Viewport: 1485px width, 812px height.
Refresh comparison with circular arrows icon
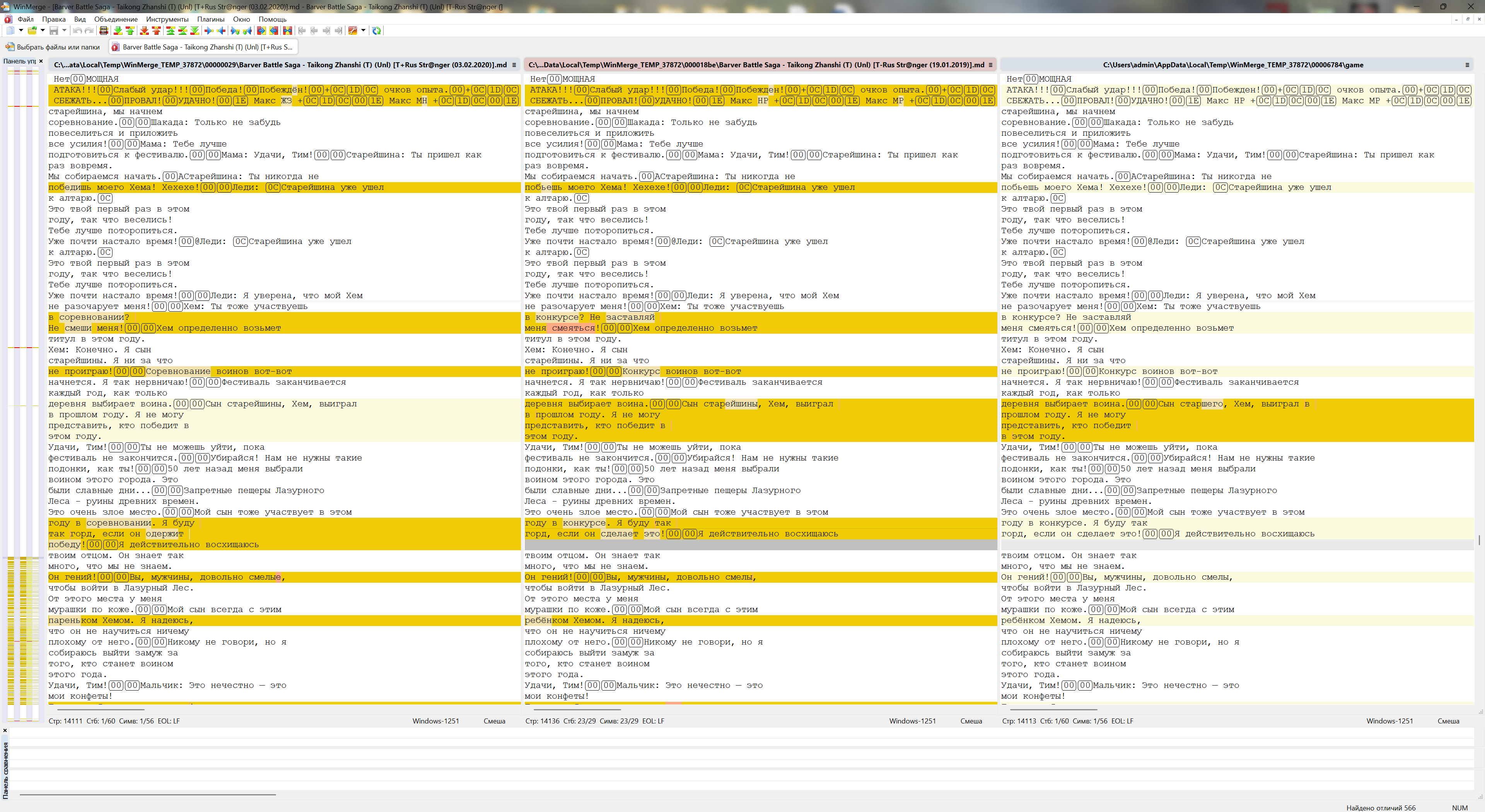[376, 31]
